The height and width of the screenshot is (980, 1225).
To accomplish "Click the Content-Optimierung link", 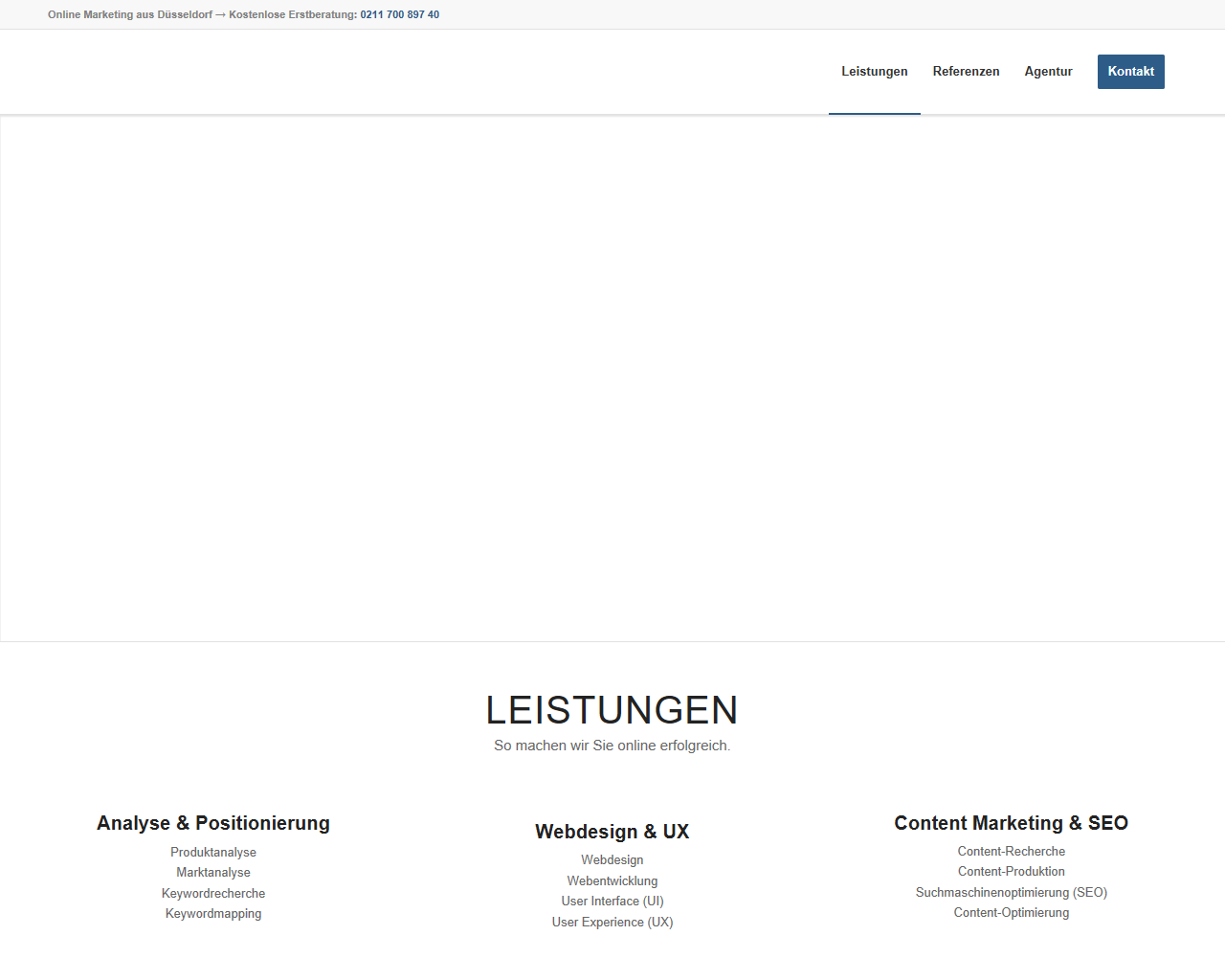I will (1011, 912).
